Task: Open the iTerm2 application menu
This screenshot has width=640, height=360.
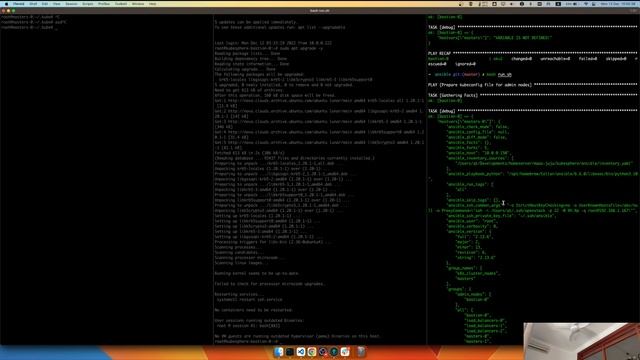Action: point(19,4)
